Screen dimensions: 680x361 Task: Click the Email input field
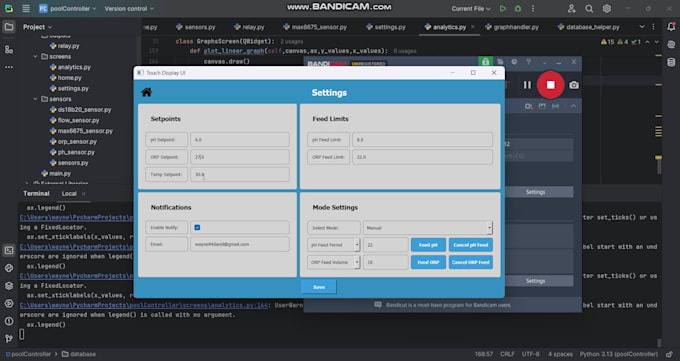pyautogui.click(x=240, y=244)
